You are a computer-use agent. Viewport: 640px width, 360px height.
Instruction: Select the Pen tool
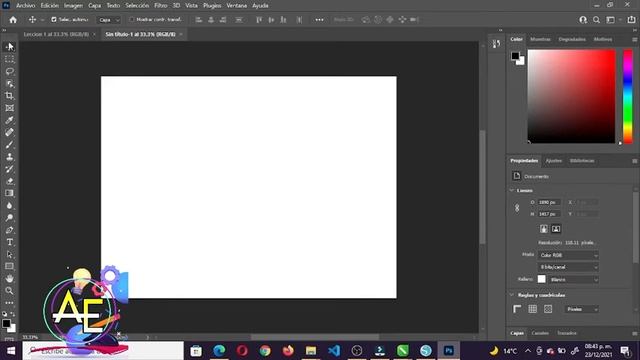pos(9,230)
